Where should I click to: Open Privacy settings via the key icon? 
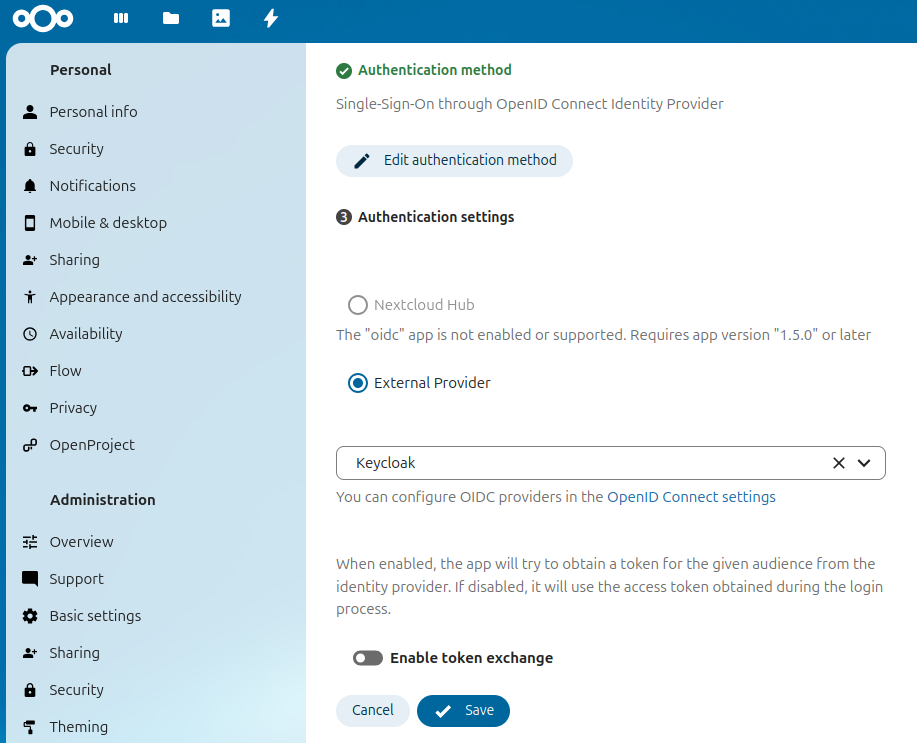click(30, 407)
